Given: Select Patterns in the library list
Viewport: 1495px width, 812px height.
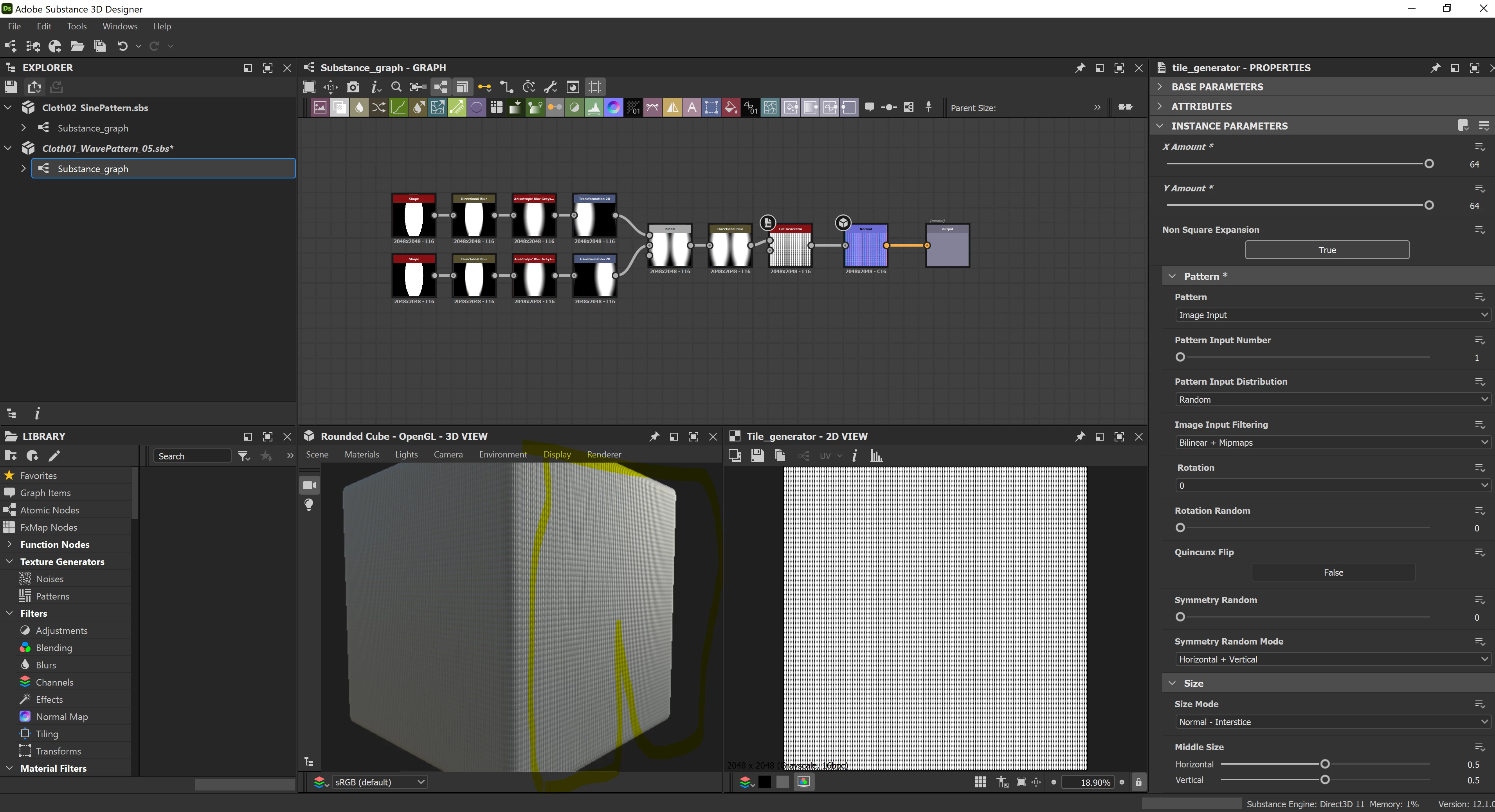Looking at the screenshot, I should tap(52, 596).
